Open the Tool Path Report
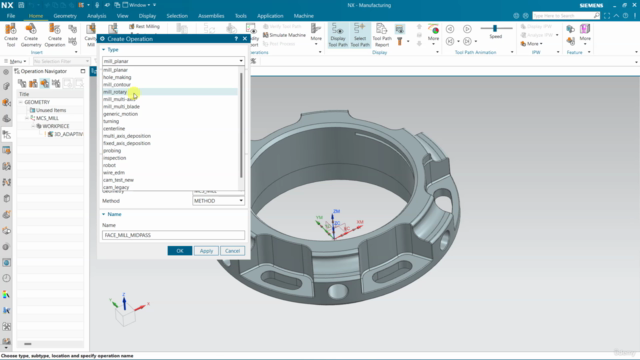The image size is (640, 360). coord(382,35)
